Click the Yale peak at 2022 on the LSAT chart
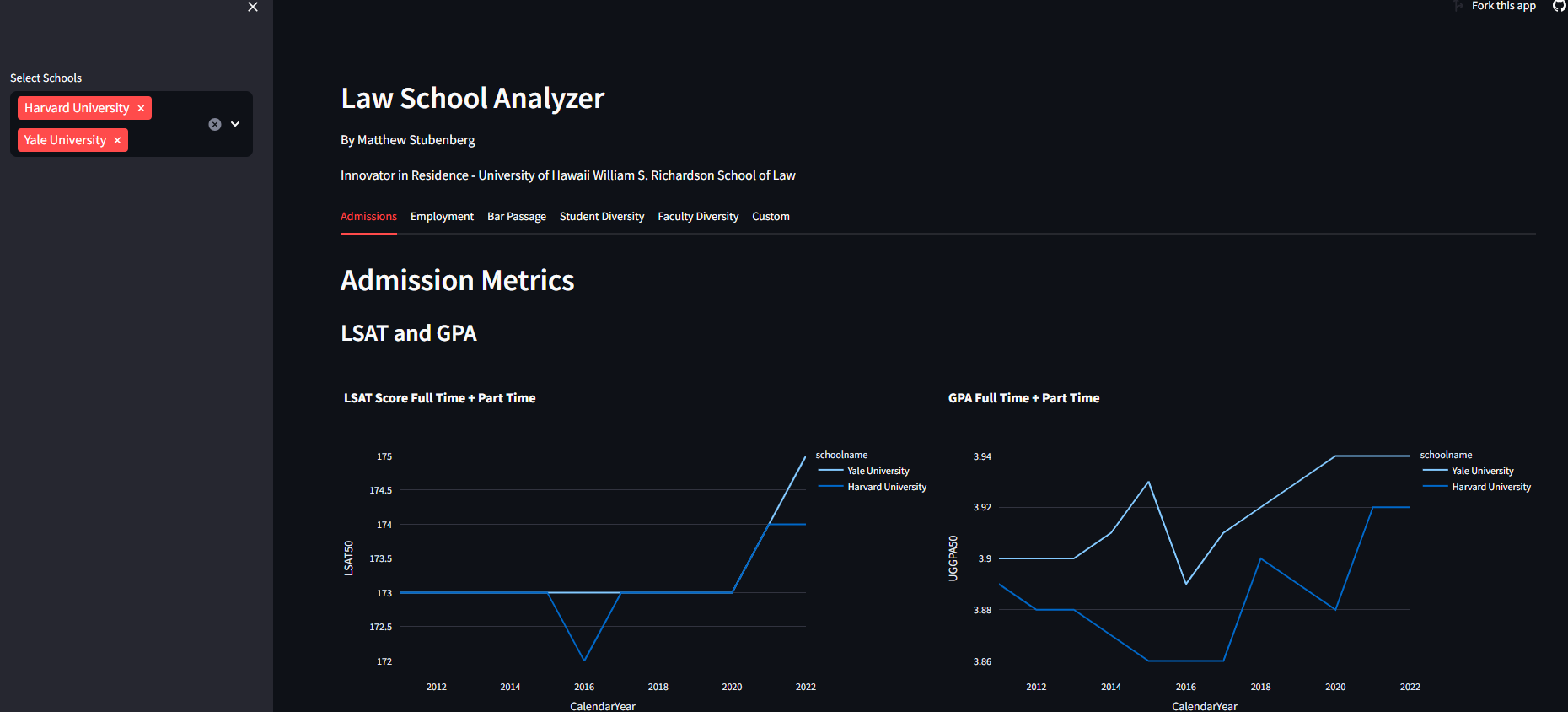This screenshot has width=1568, height=712. [x=805, y=457]
